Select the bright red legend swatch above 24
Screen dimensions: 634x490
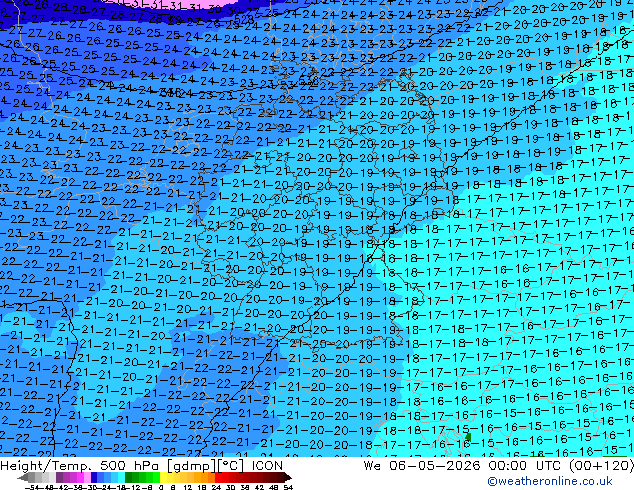218,477
